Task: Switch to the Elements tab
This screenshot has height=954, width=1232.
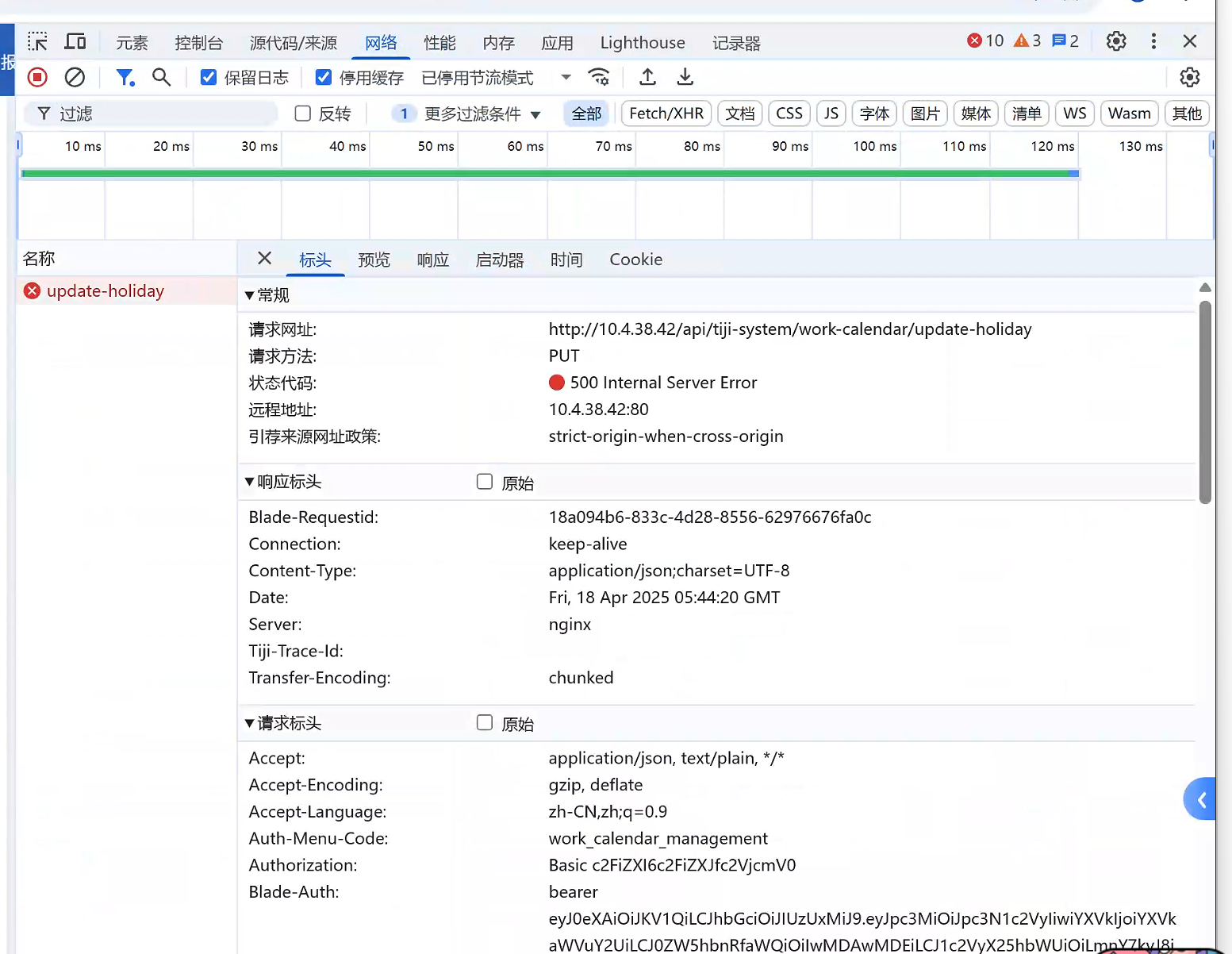Action: (x=132, y=43)
